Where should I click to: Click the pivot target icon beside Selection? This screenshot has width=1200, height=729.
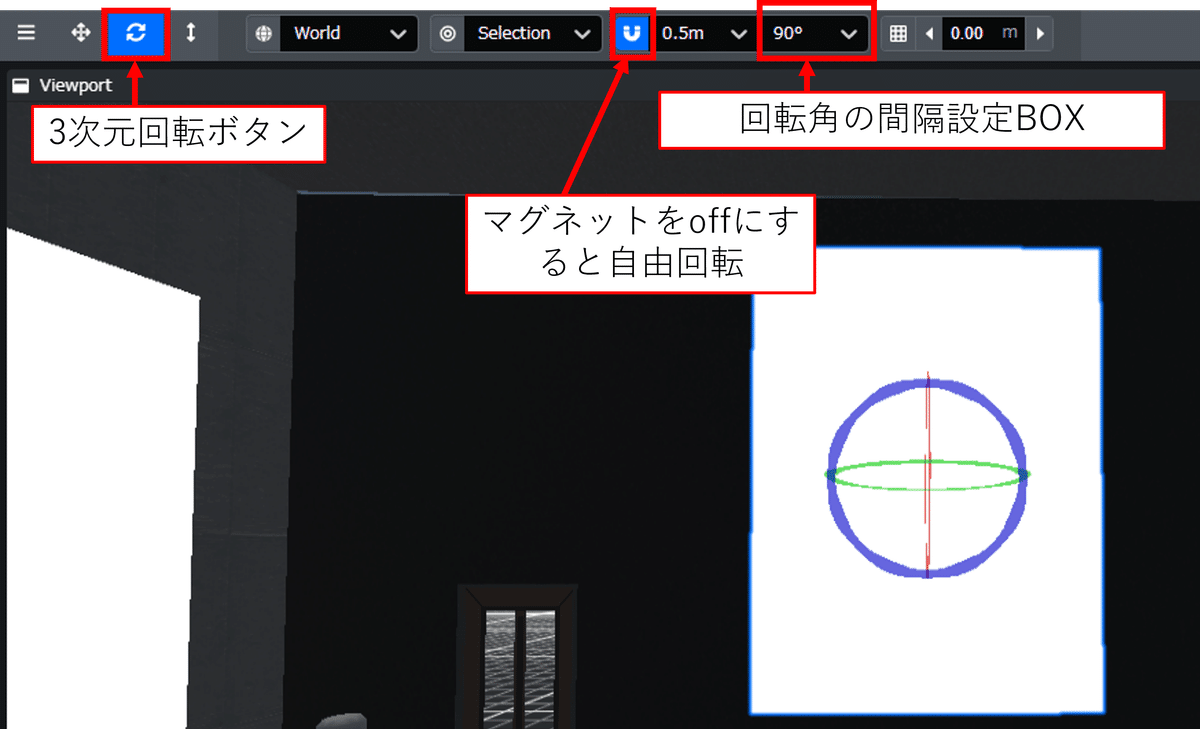tap(448, 33)
